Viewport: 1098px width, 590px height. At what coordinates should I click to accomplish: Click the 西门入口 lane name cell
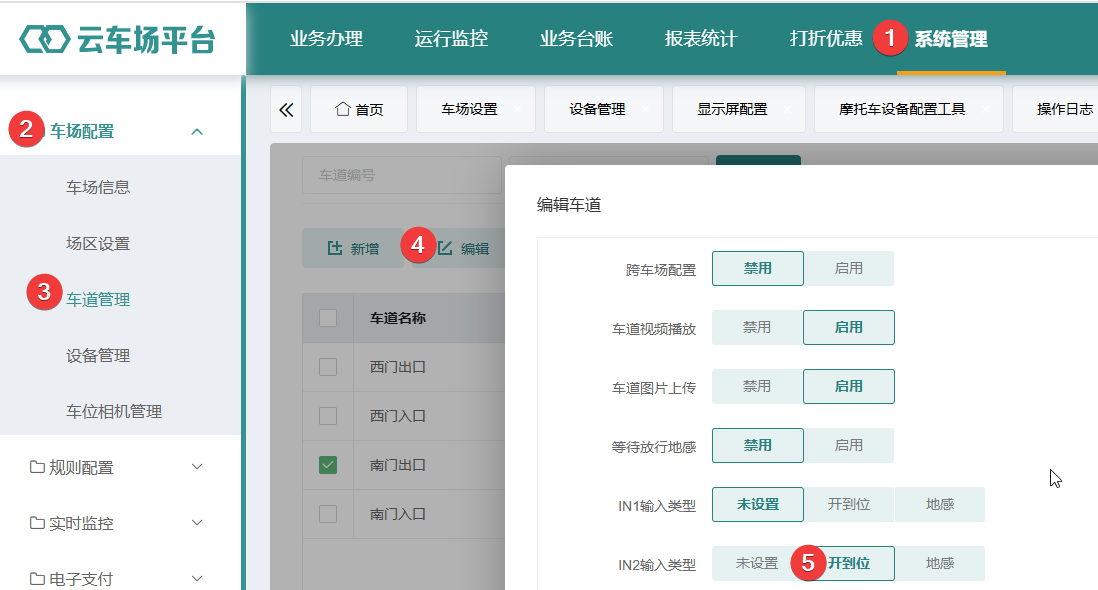tap(398, 416)
